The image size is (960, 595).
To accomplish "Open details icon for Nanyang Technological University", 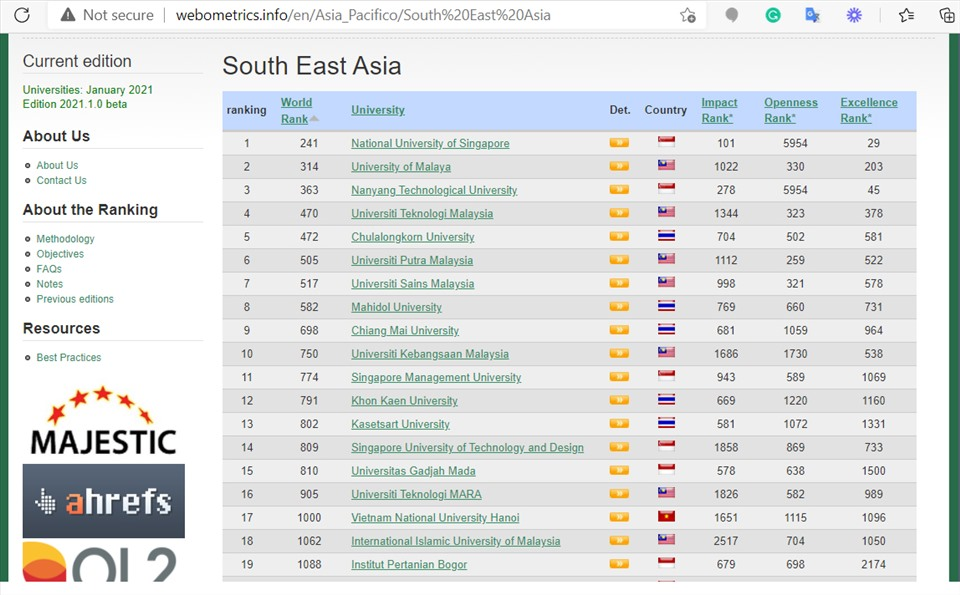I will pos(619,189).
